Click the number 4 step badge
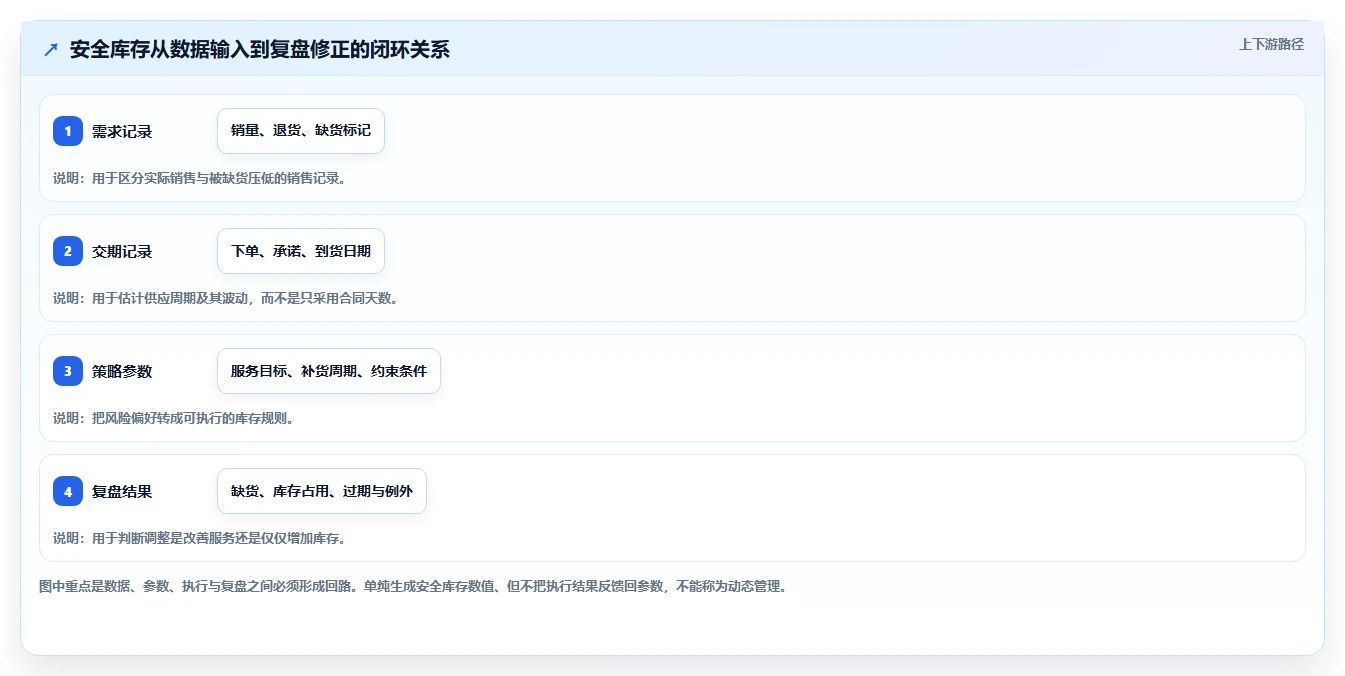 pos(68,491)
